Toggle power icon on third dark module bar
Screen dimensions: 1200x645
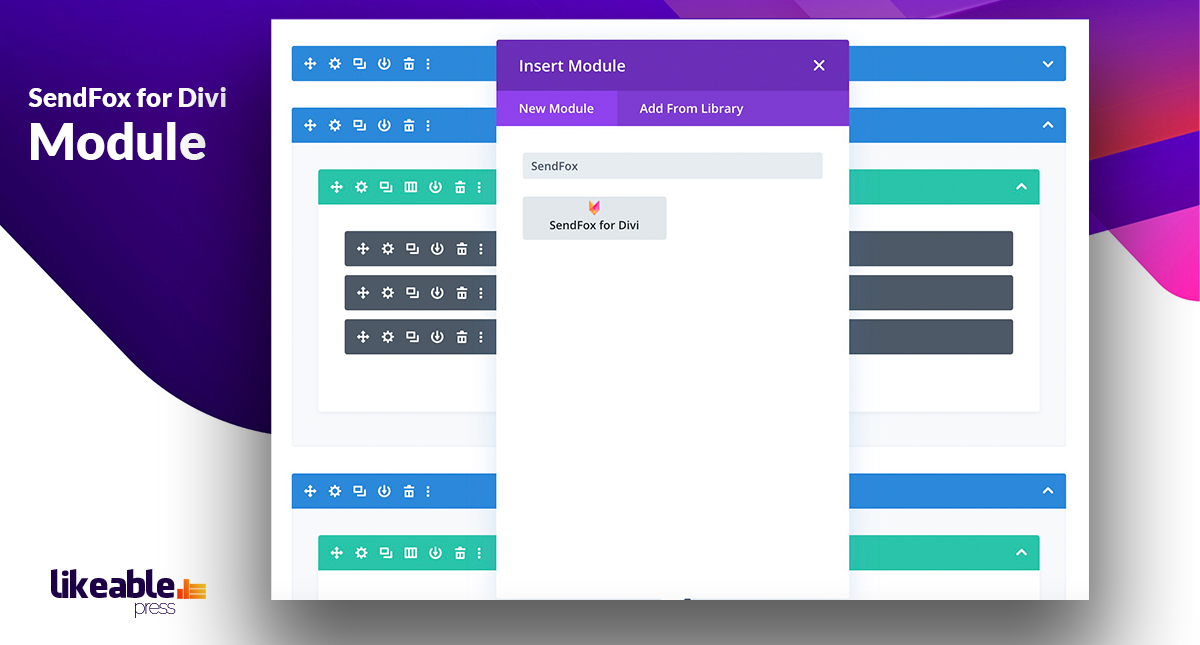pos(437,337)
